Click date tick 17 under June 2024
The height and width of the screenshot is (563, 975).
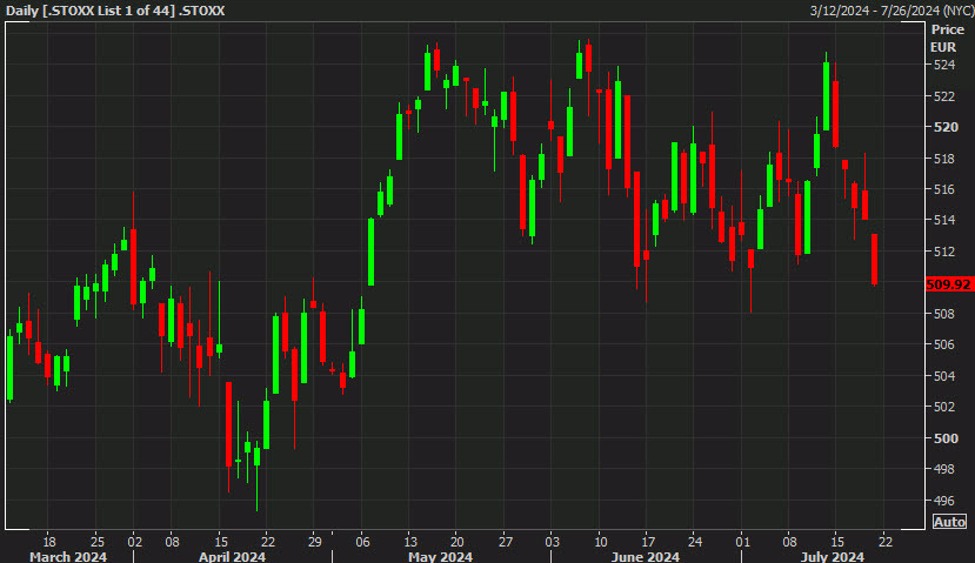[x=648, y=541]
